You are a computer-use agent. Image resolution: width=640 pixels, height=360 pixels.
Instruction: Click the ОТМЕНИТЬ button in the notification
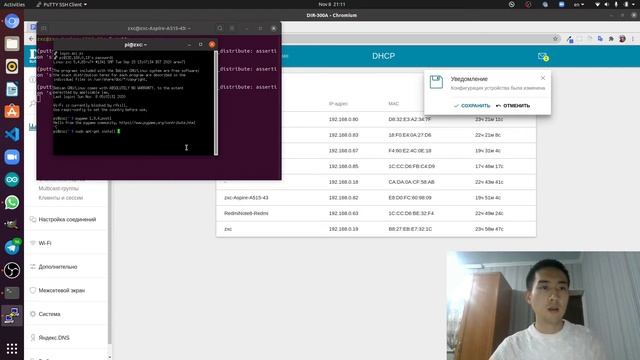(513, 106)
